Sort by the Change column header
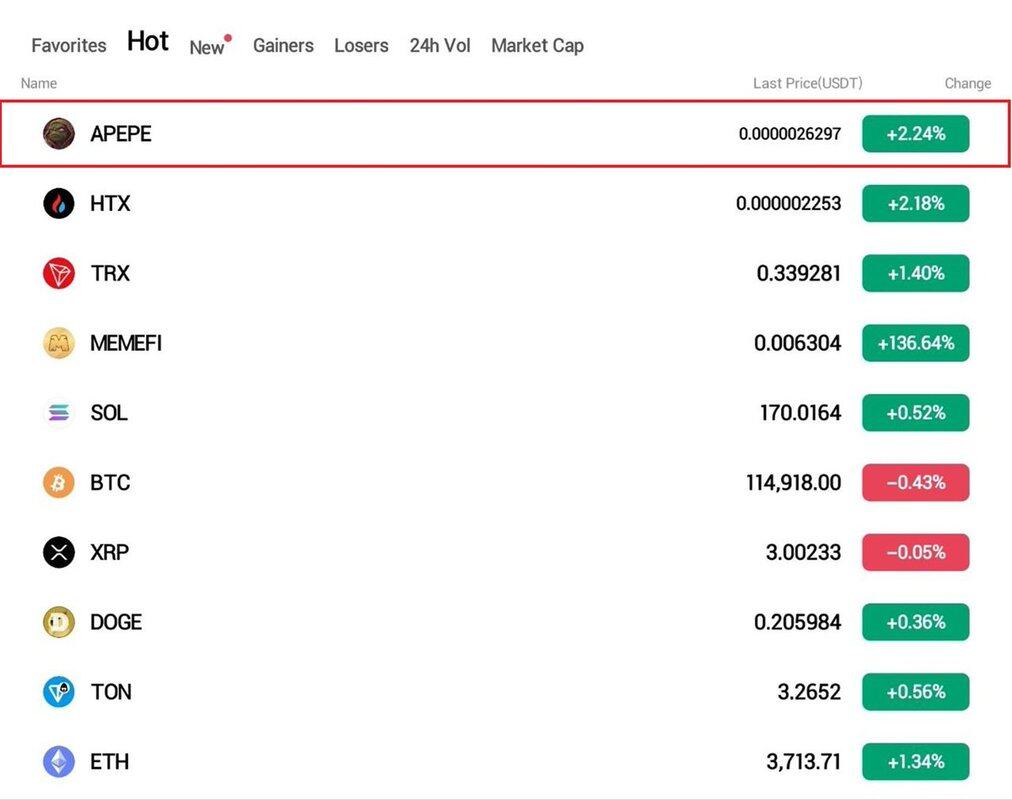1012x800 pixels. (x=968, y=83)
